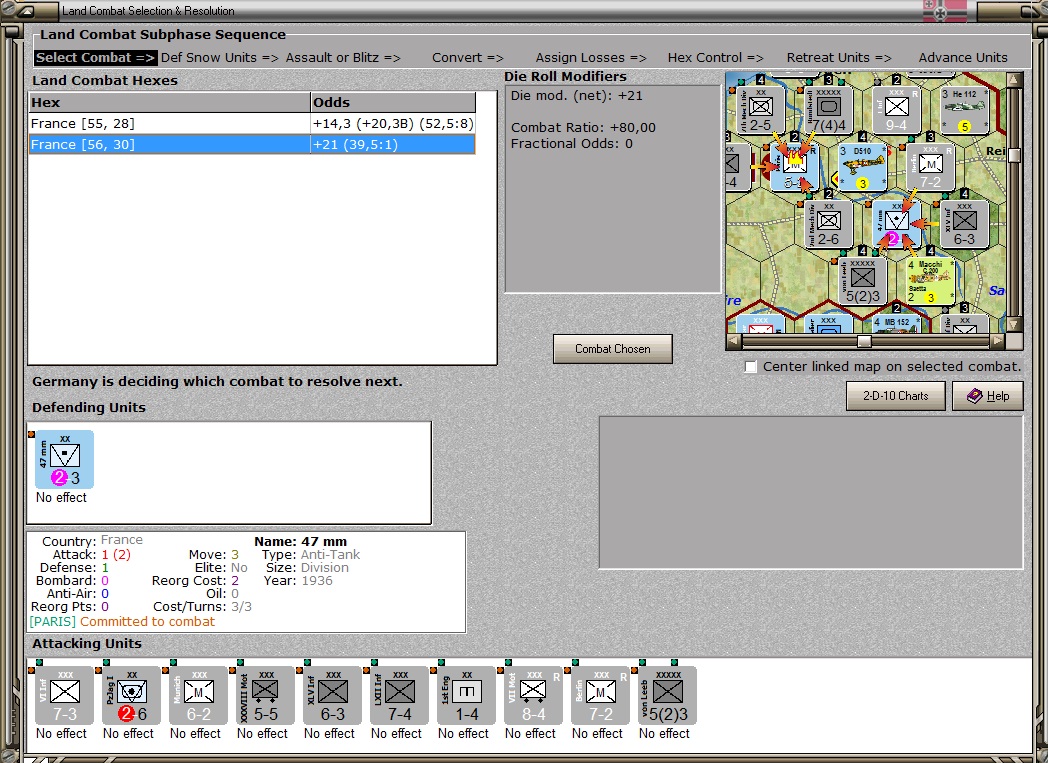Click the 9-4 infantry counter on map
Viewport: 1048px width, 763px height.
click(896, 111)
